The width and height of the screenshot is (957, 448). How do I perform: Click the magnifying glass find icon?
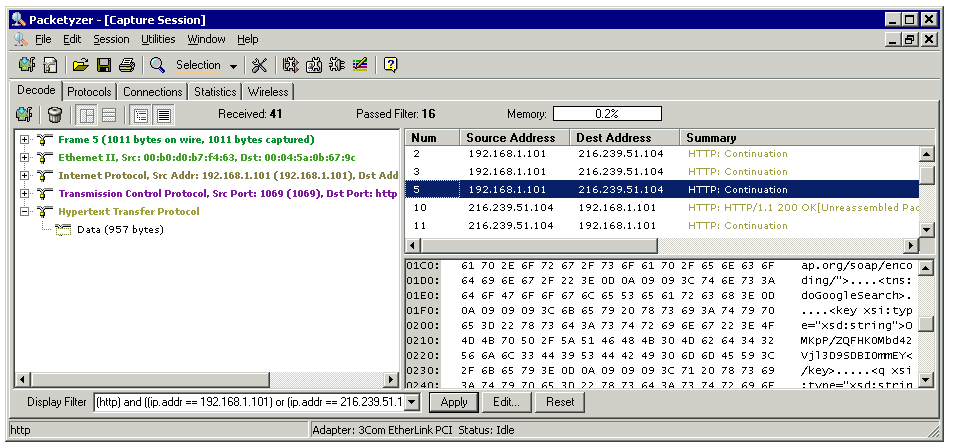[x=157, y=65]
